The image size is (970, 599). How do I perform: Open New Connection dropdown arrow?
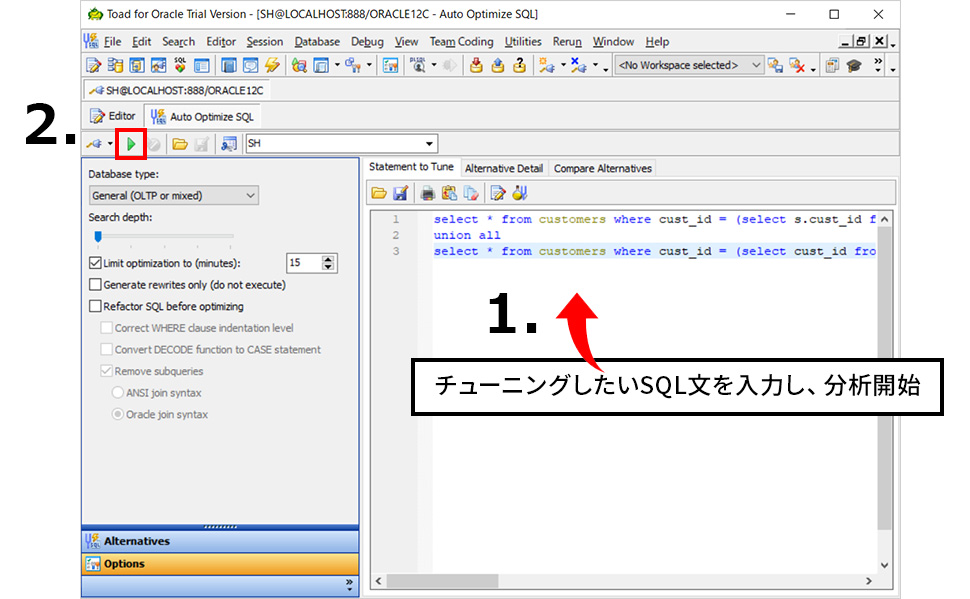pyautogui.click(x=563, y=65)
